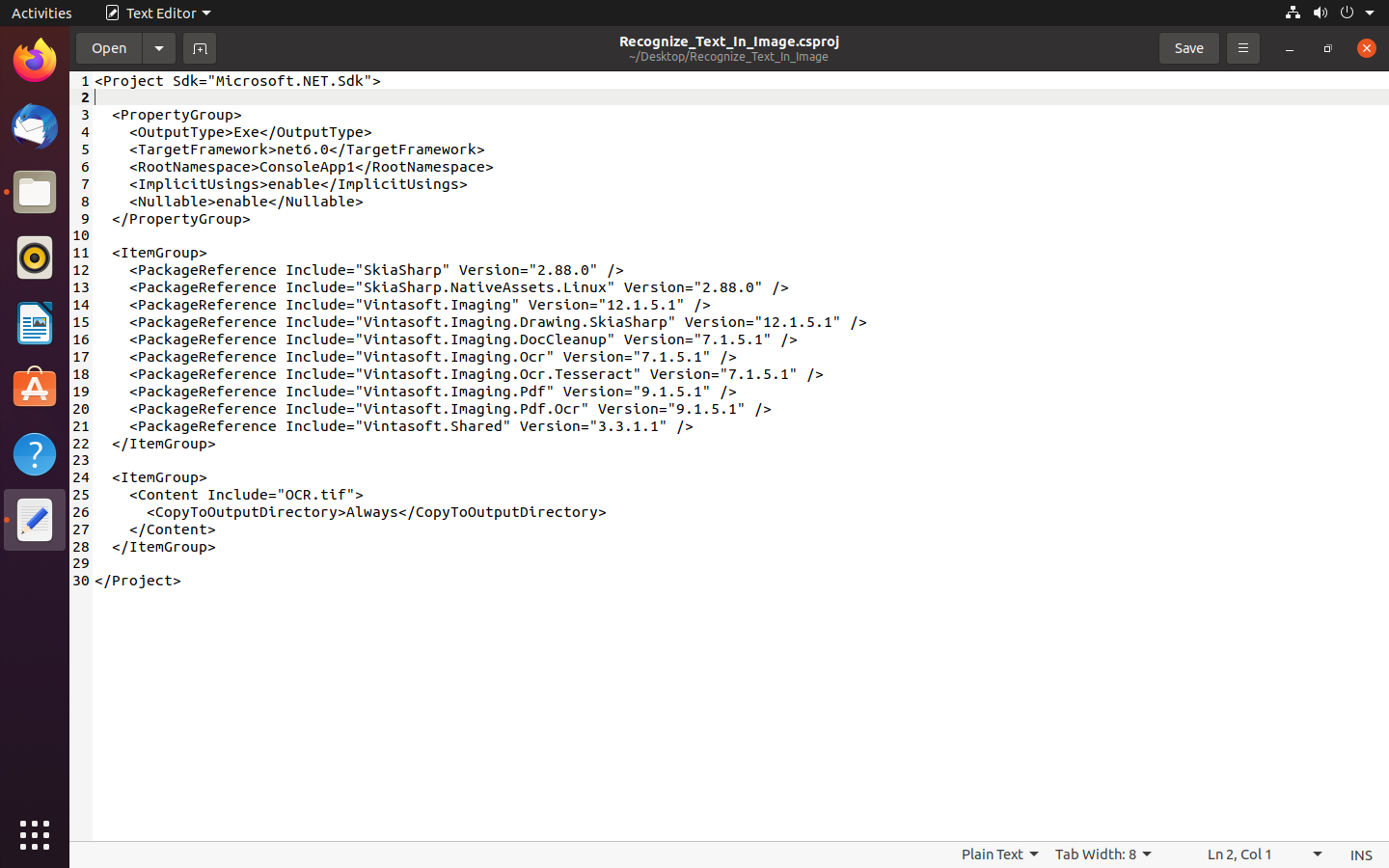Click Activities in the top bar
This screenshot has height=868, width=1389.
click(x=41, y=13)
